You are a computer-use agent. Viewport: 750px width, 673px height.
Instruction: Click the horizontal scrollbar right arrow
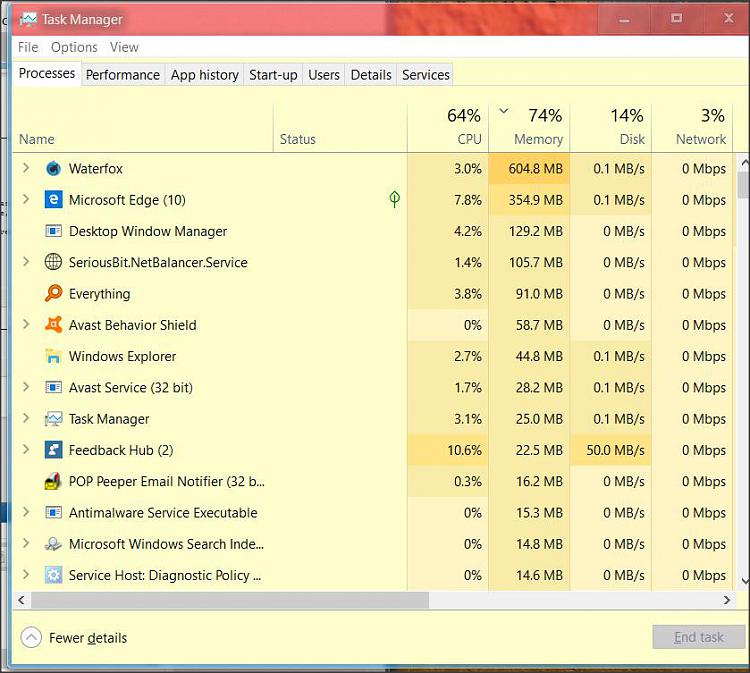coord(727,600)
